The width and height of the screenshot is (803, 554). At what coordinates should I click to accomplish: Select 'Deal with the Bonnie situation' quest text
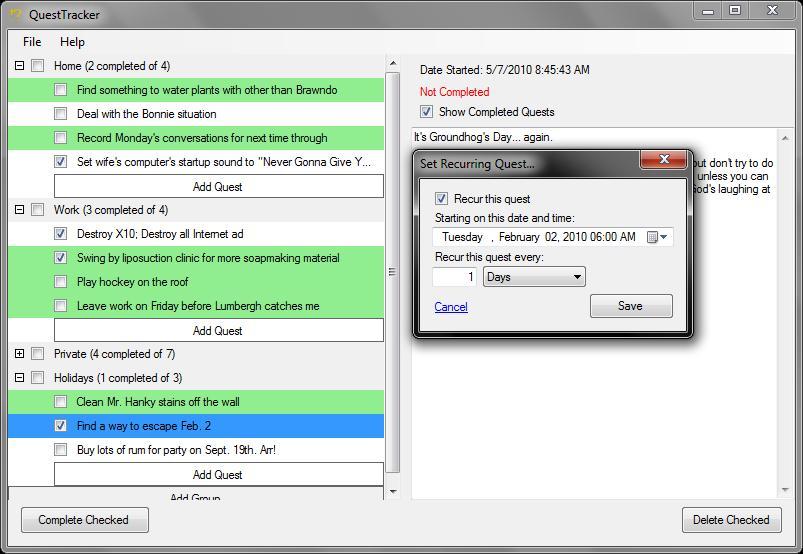pyautogui.click(x=146, y=114)
